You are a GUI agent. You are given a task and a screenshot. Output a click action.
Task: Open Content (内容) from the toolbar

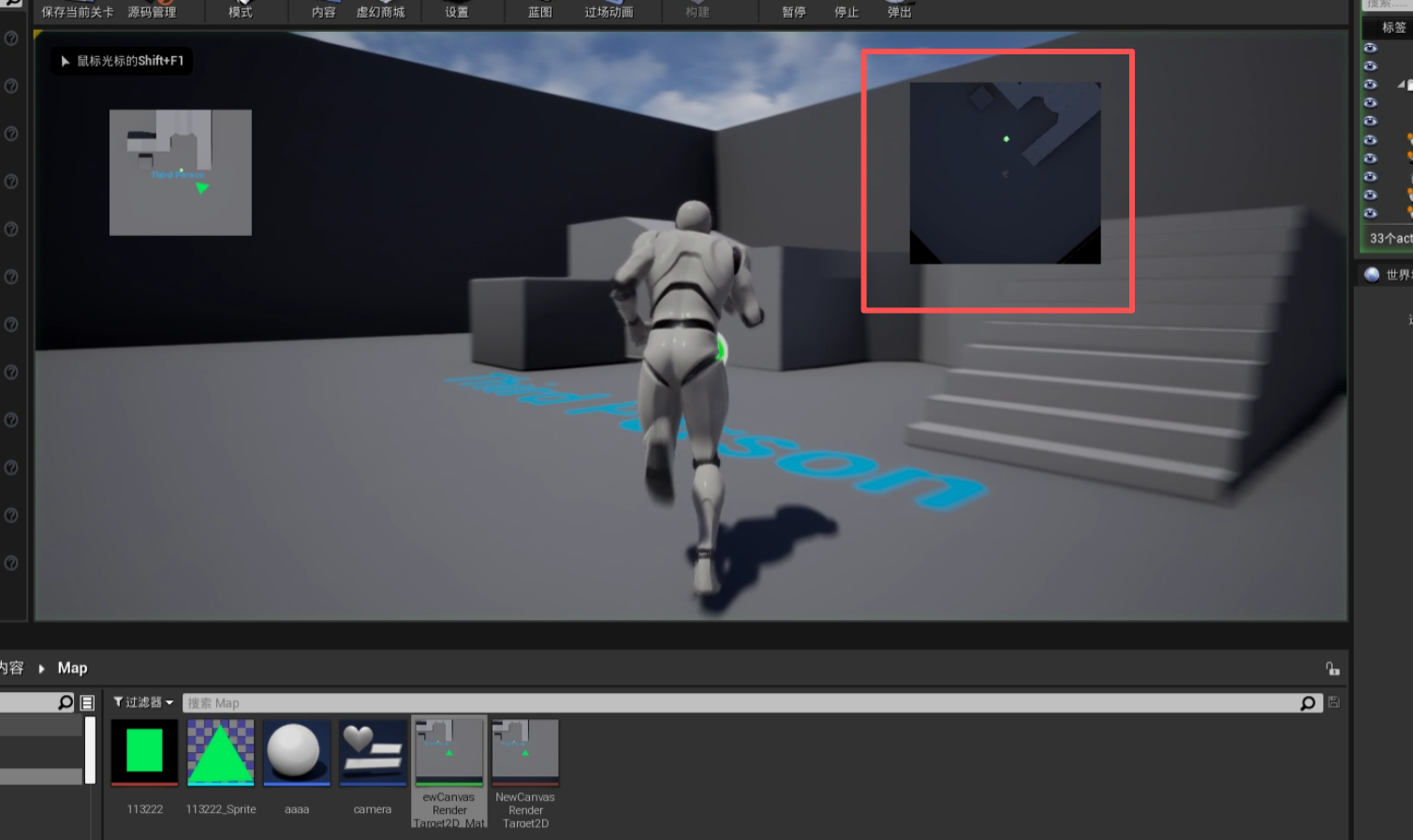tap(324, 12)
